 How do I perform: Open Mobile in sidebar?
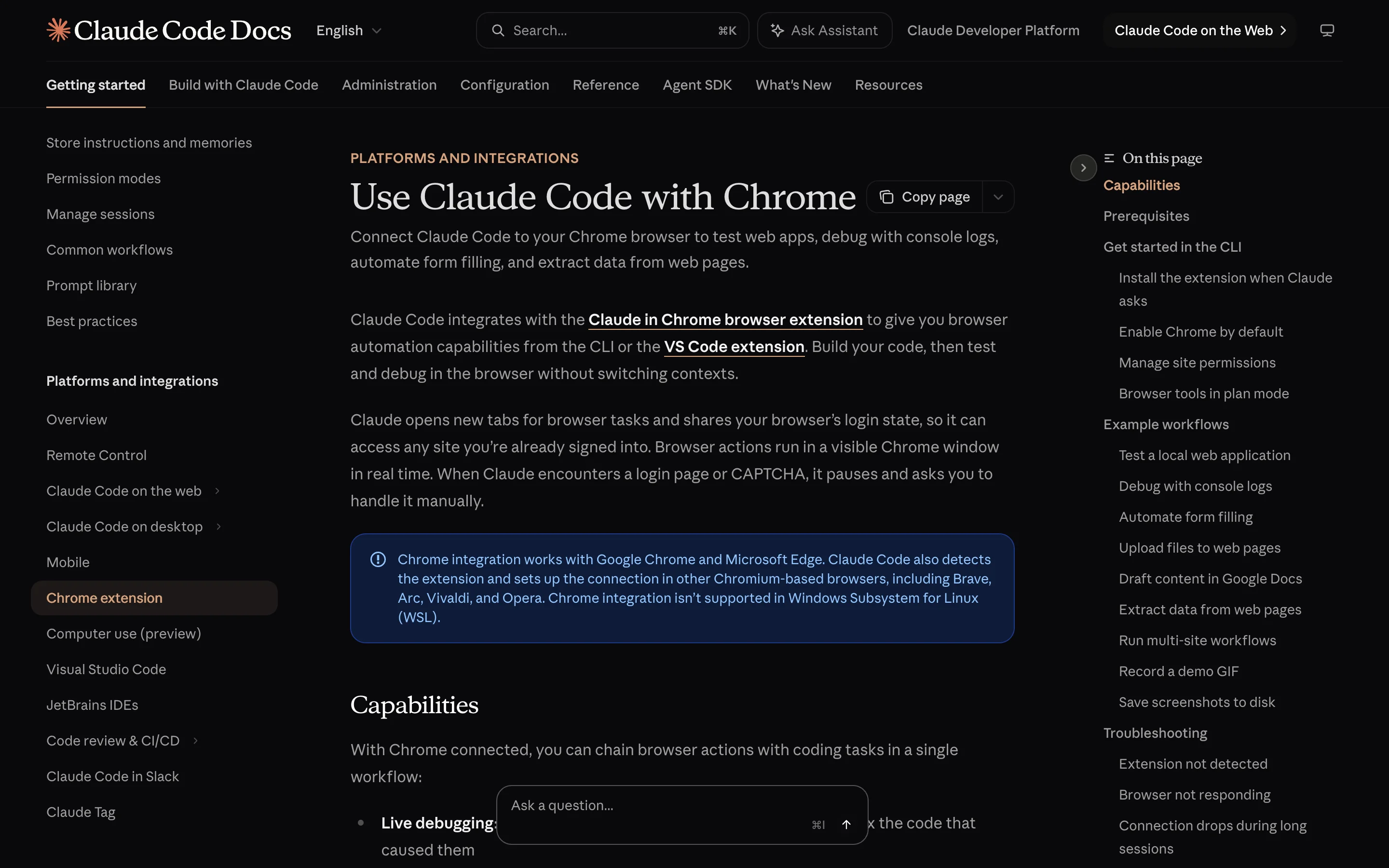tap(68, 562)
